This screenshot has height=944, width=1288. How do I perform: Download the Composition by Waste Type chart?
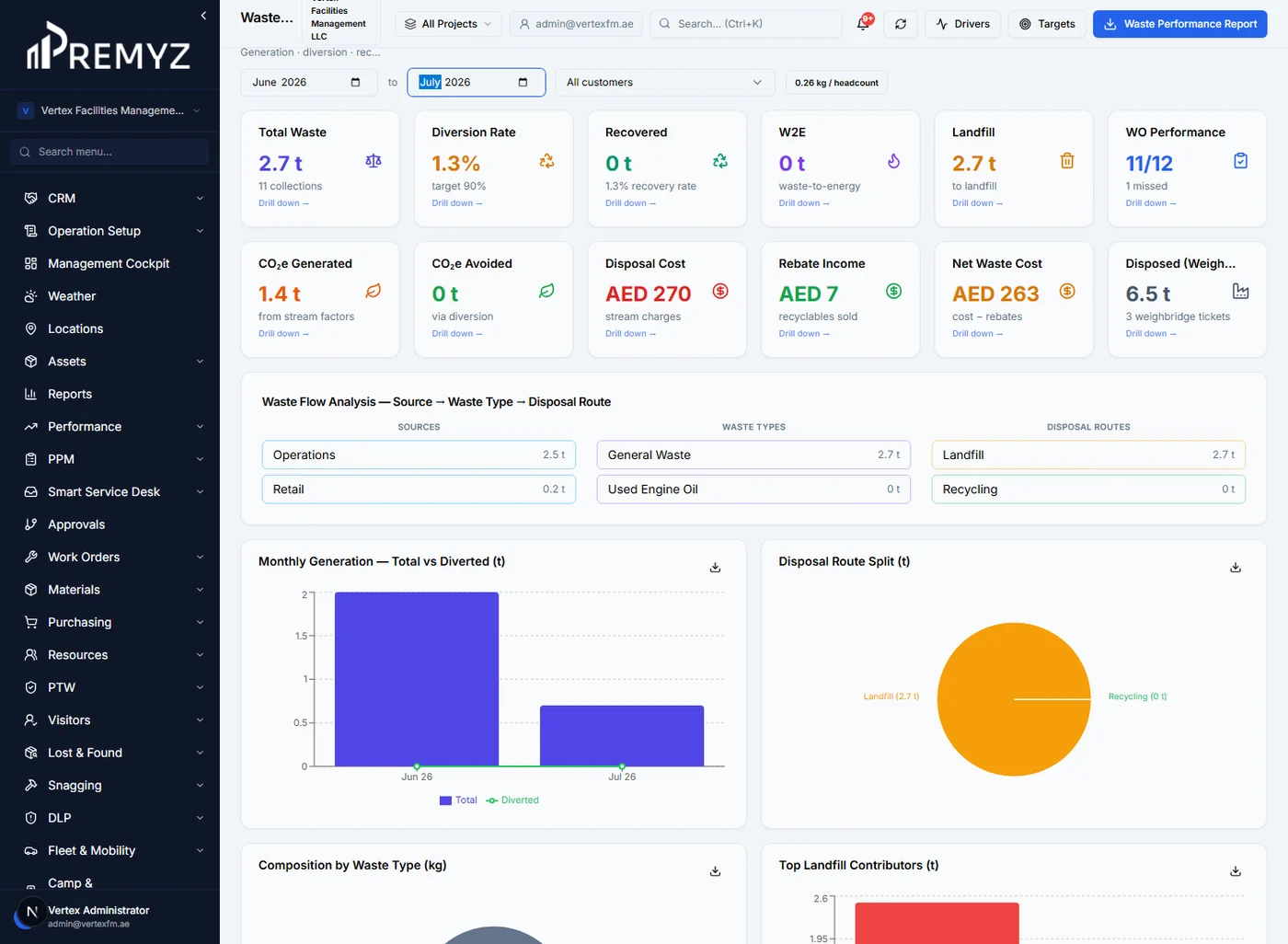(715, 871)
